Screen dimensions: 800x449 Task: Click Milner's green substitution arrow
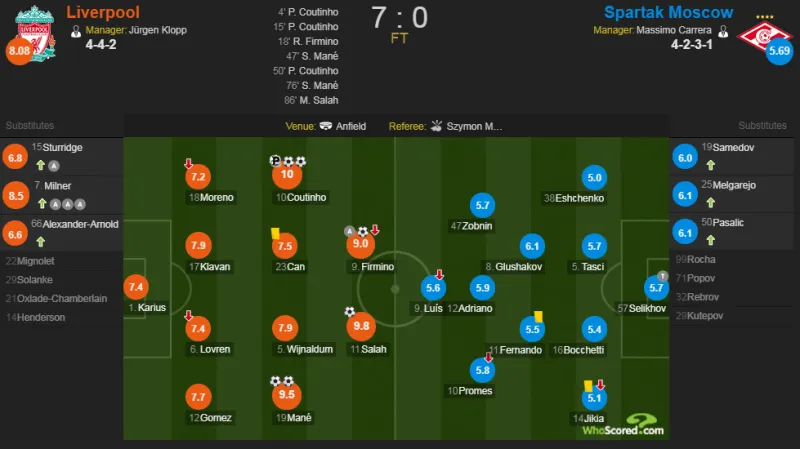click(42, 204)
